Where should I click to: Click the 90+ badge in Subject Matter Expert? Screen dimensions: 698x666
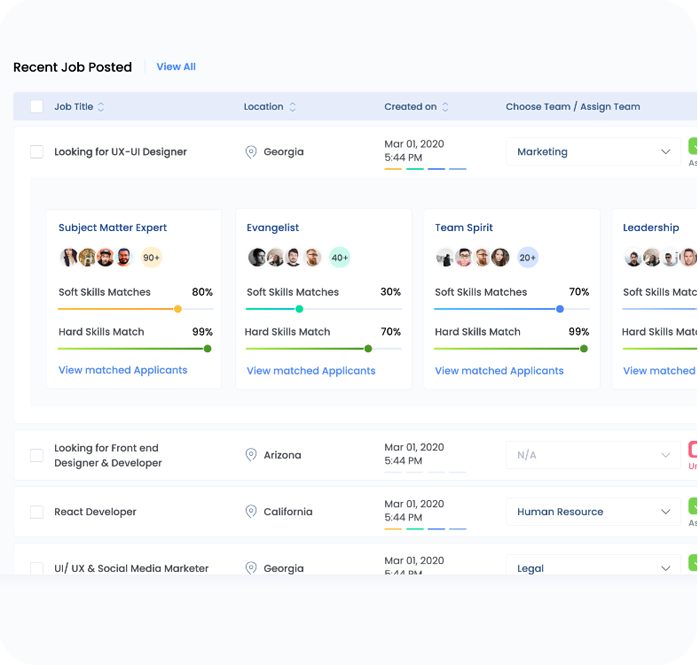151,258
